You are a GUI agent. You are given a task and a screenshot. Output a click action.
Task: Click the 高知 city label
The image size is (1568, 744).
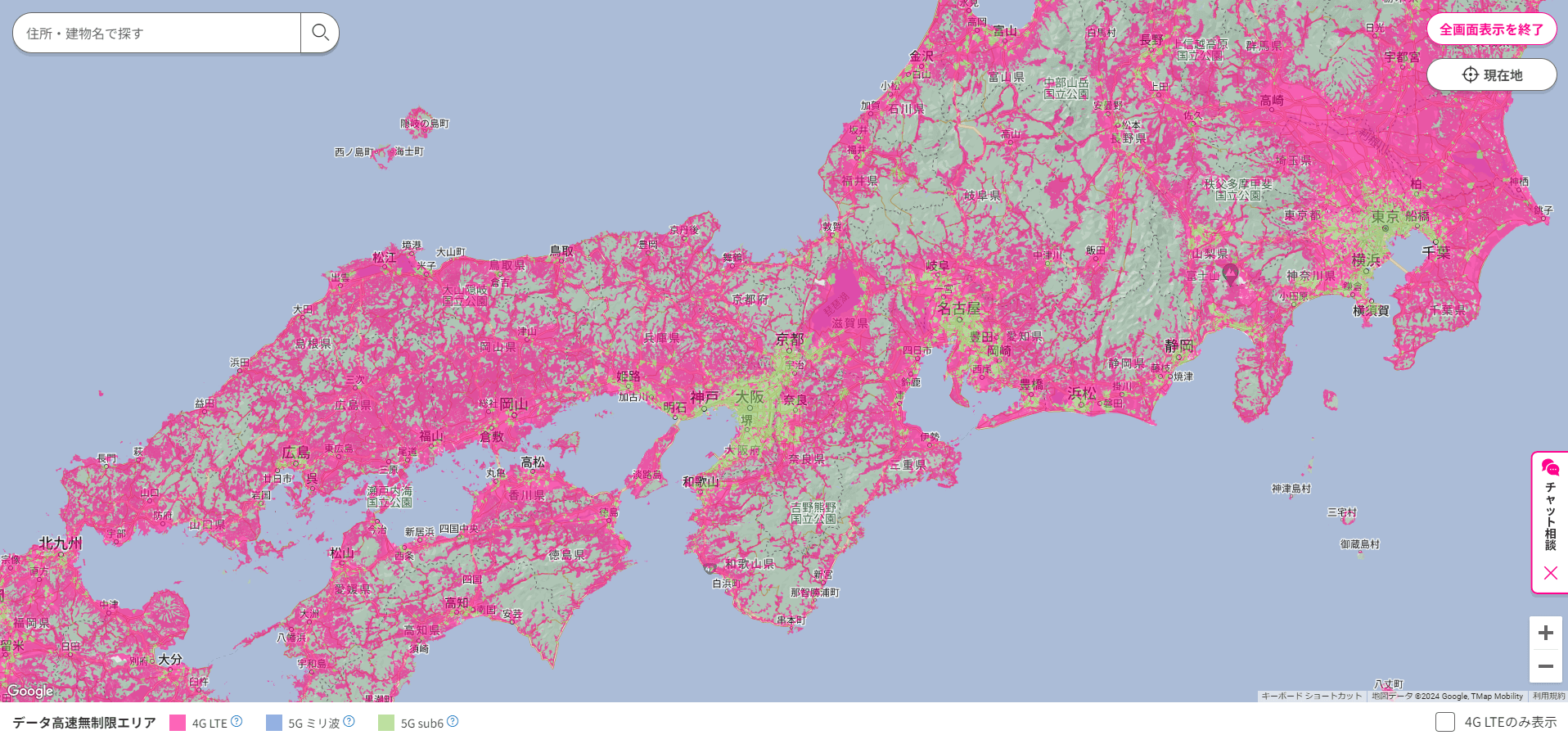(x=457, y=602)
